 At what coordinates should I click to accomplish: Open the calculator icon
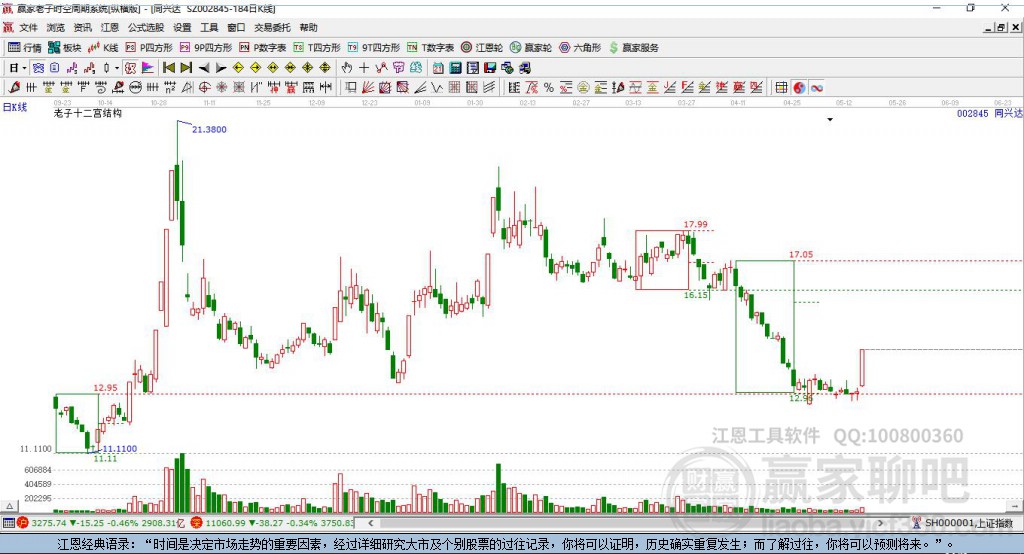[x=455, y=67]
